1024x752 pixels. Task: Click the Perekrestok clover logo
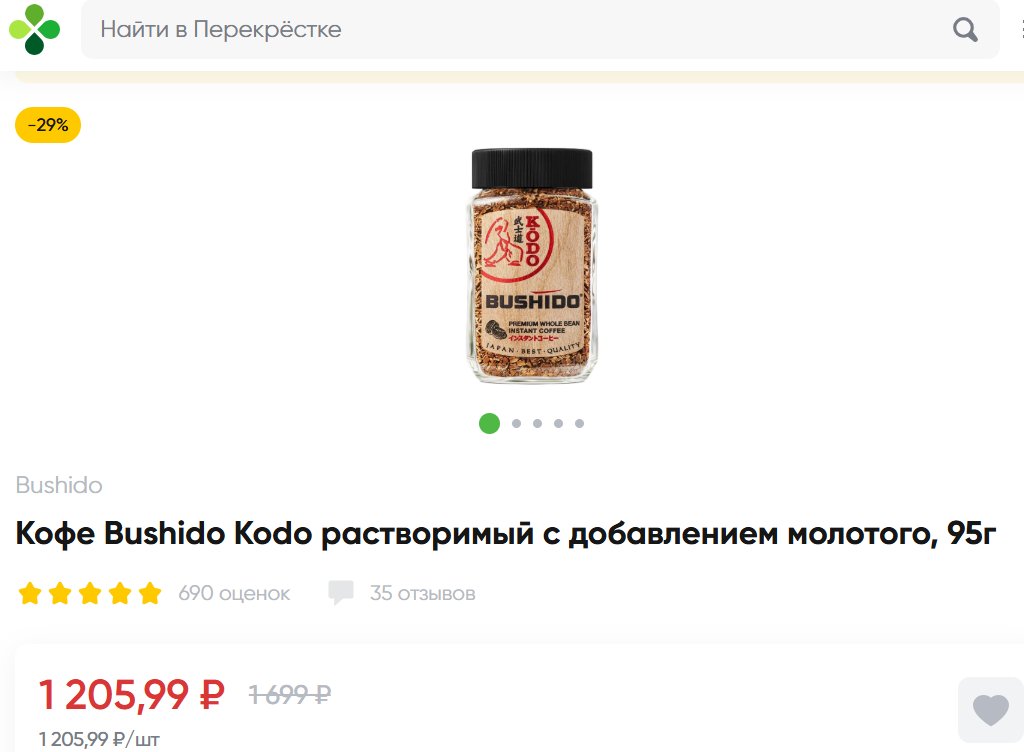(34, 29)
